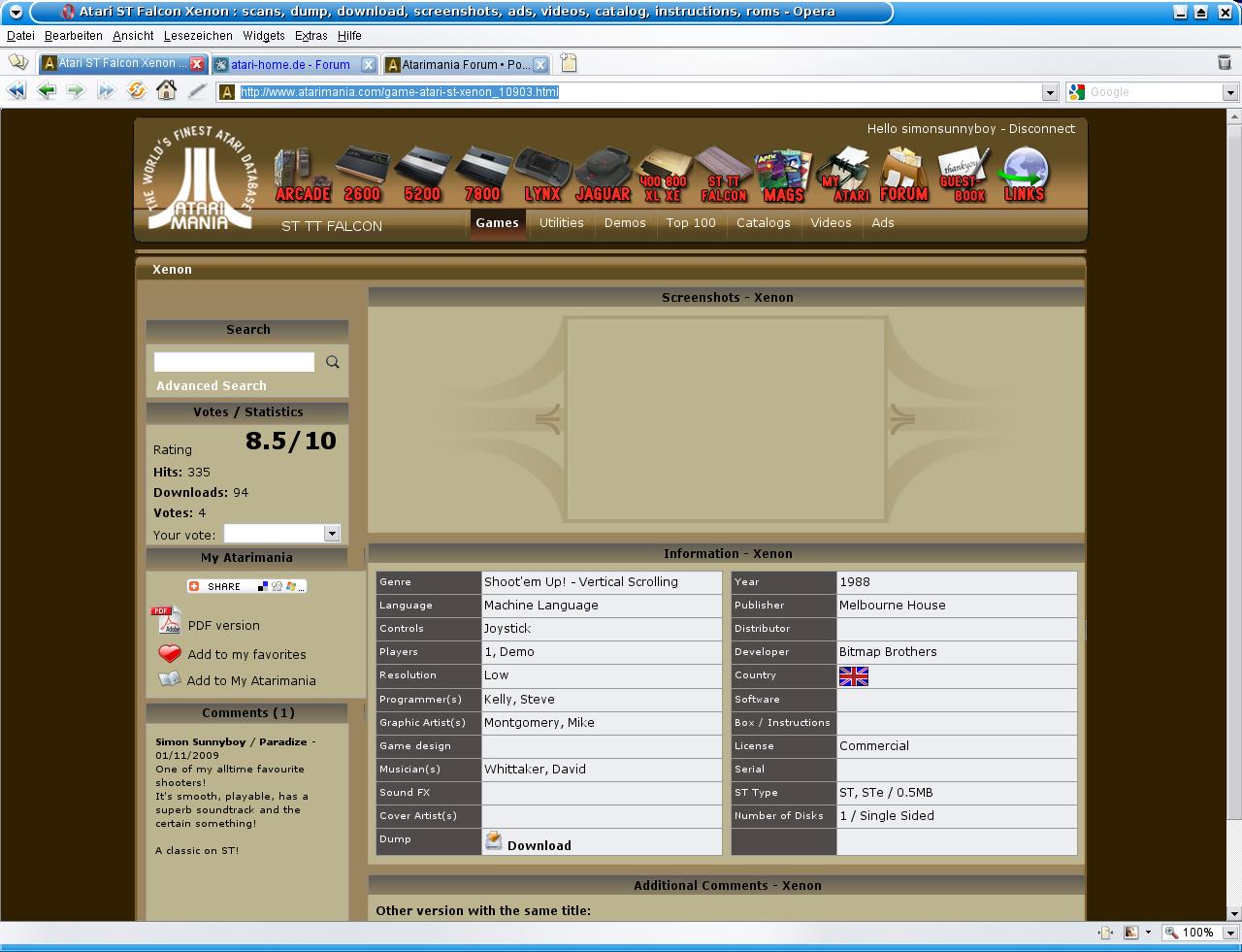Open the LYNX handheld icon
The height and width of the screenshot is (952, 1242).
(542, 175)
